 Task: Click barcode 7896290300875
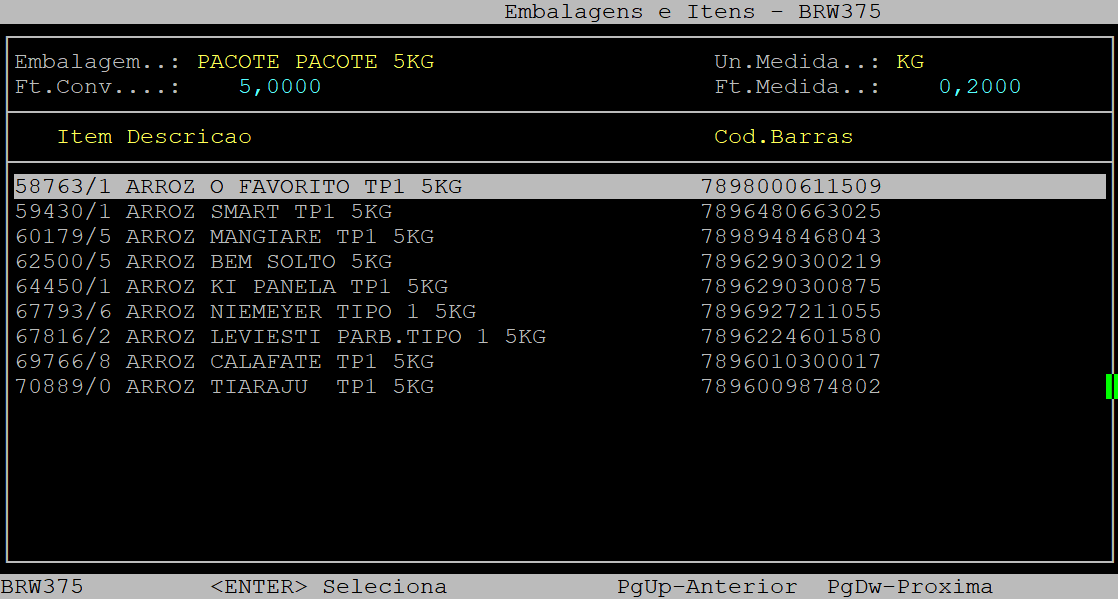791,287
